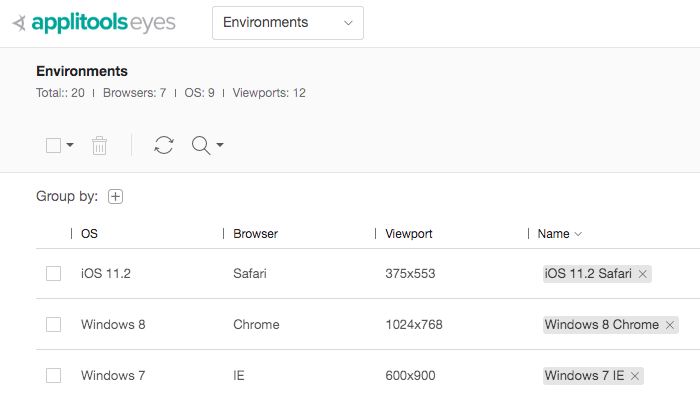Click the trash delete icon
700x398 pixels.
[x=99, y=145]
